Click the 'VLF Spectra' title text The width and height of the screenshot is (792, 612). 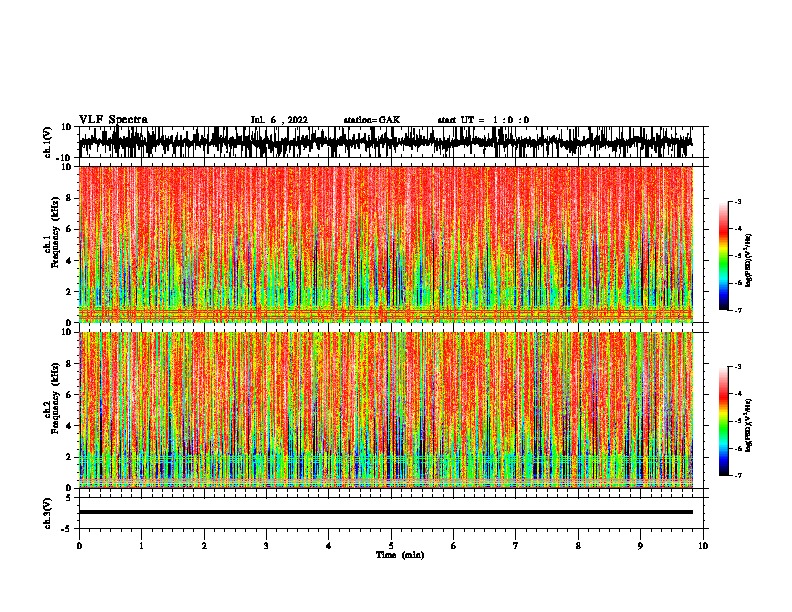point(113,120)
